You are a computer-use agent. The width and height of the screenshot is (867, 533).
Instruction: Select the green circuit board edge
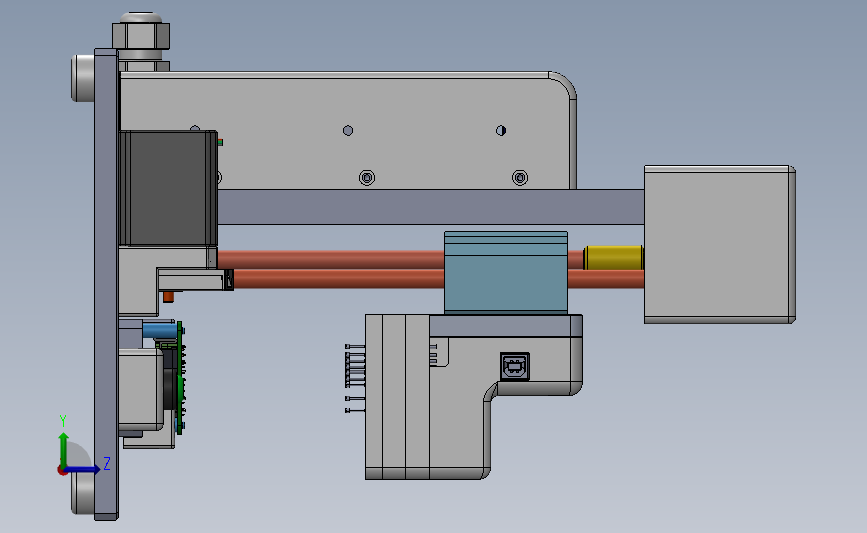click(180, 378)
